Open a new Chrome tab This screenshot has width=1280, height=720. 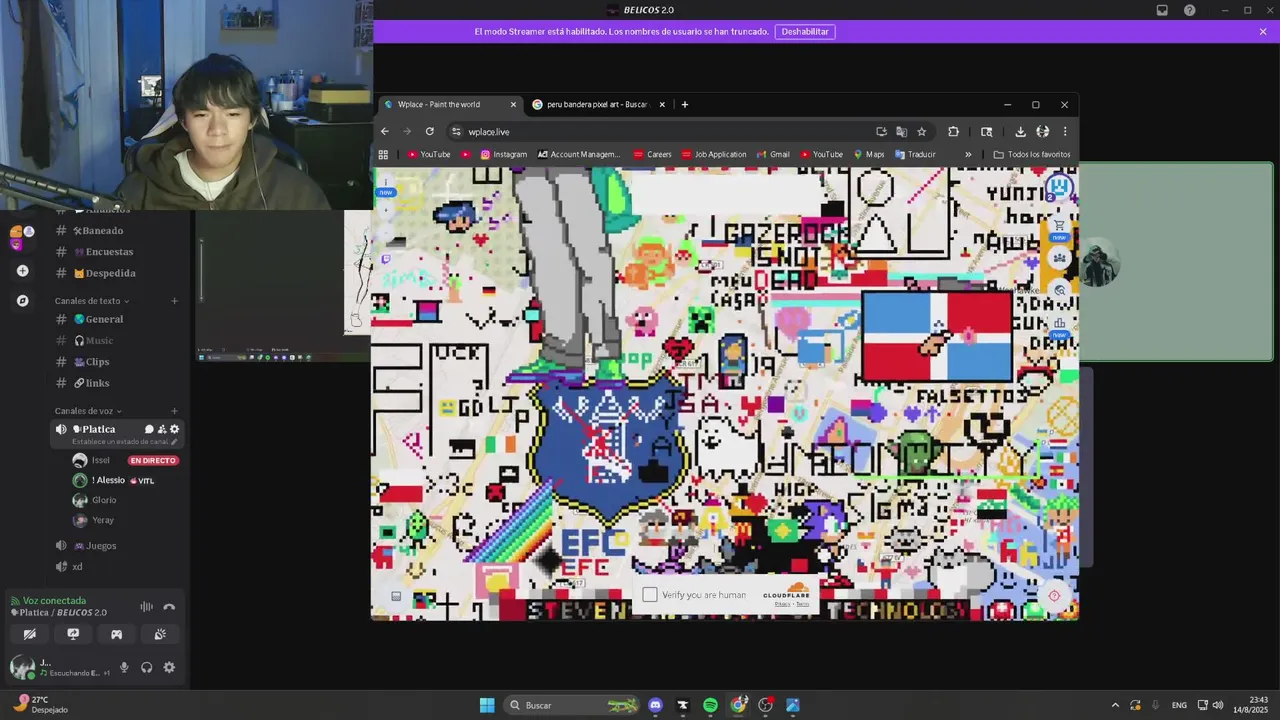[685, 104]
